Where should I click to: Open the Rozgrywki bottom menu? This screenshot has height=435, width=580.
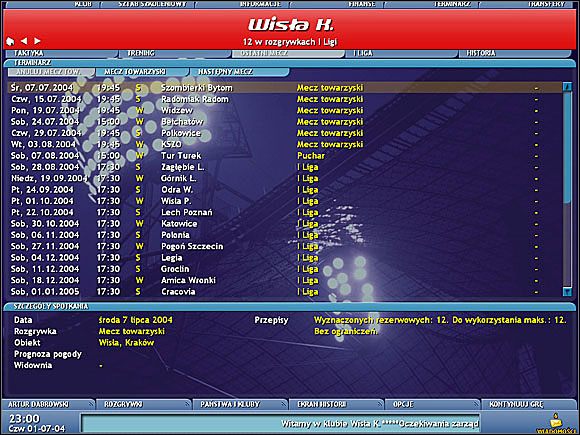pos(144,404)
